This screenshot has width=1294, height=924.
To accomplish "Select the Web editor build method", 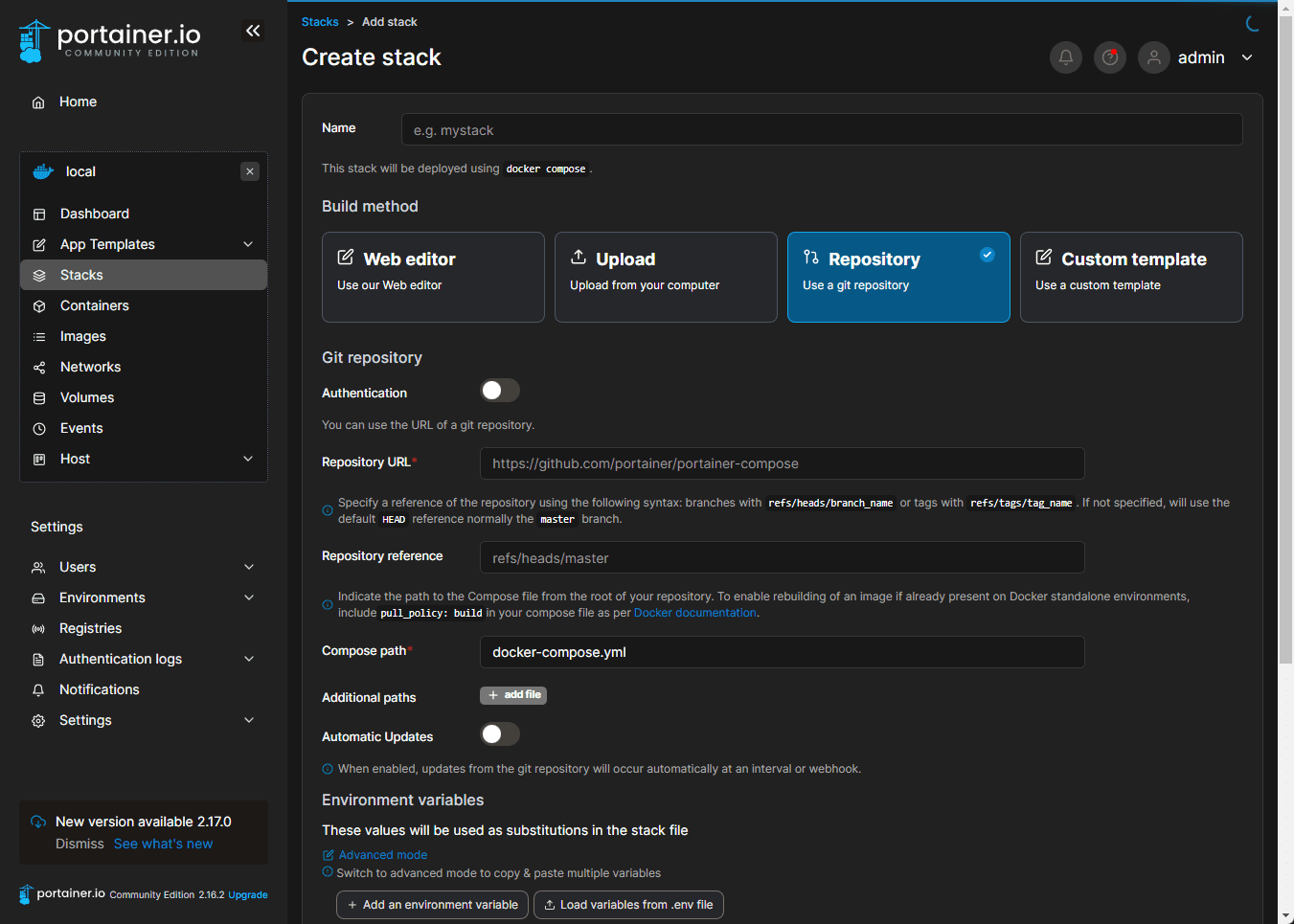I will tap(433, 277).
